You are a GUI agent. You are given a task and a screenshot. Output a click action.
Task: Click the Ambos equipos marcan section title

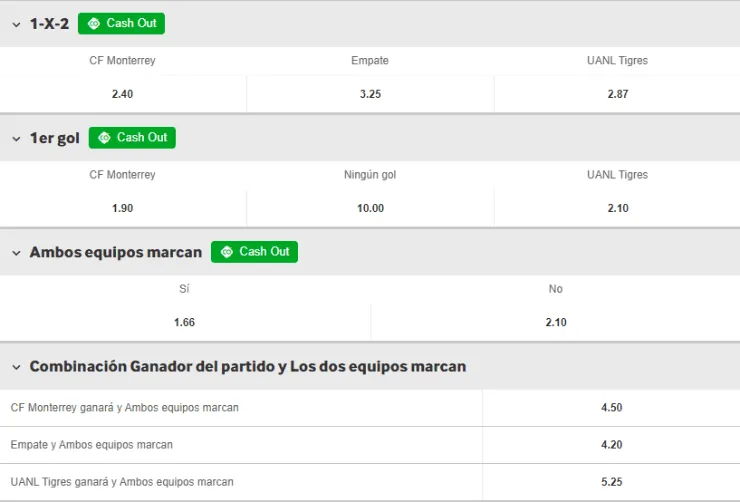tap(115, 253)
